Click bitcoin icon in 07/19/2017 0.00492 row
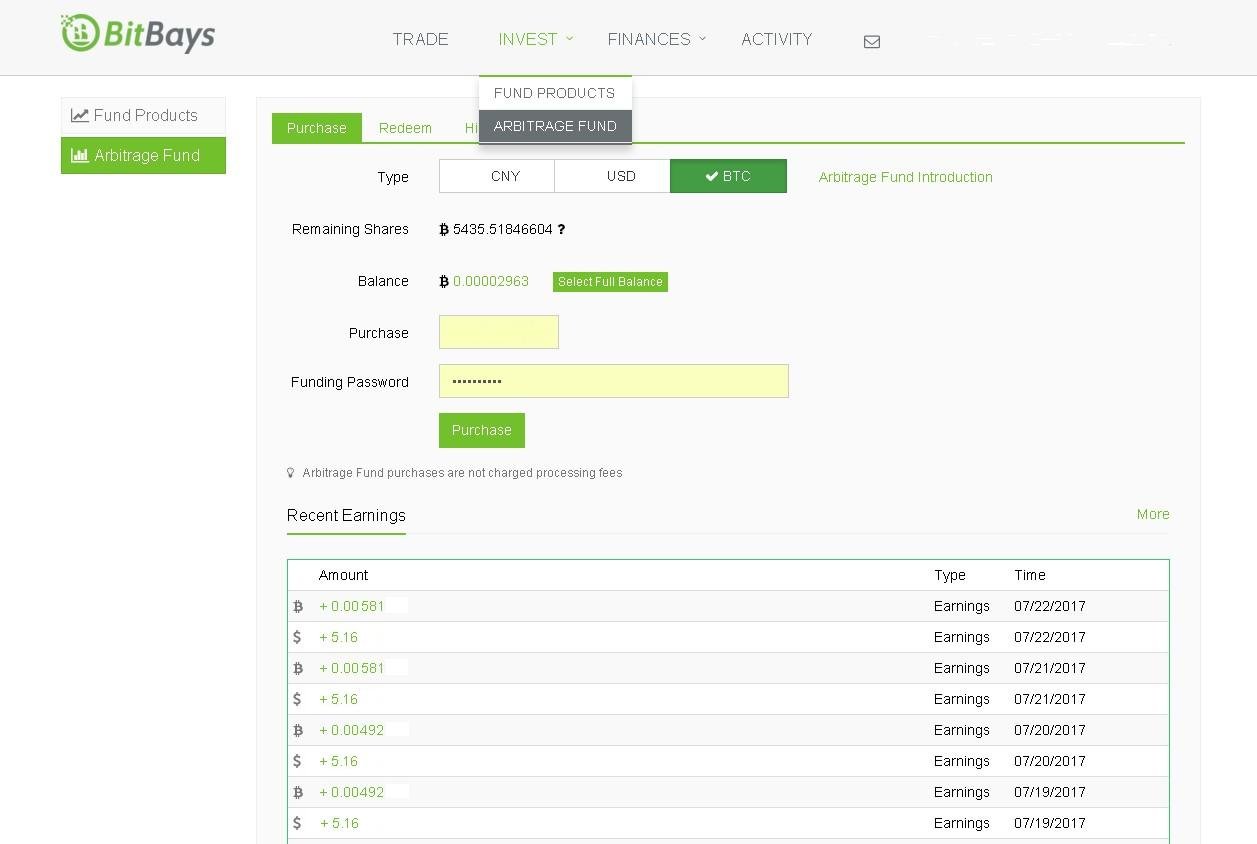This screenshot has height=844, width=1257. pyautogui.click(x=298, y=792)
